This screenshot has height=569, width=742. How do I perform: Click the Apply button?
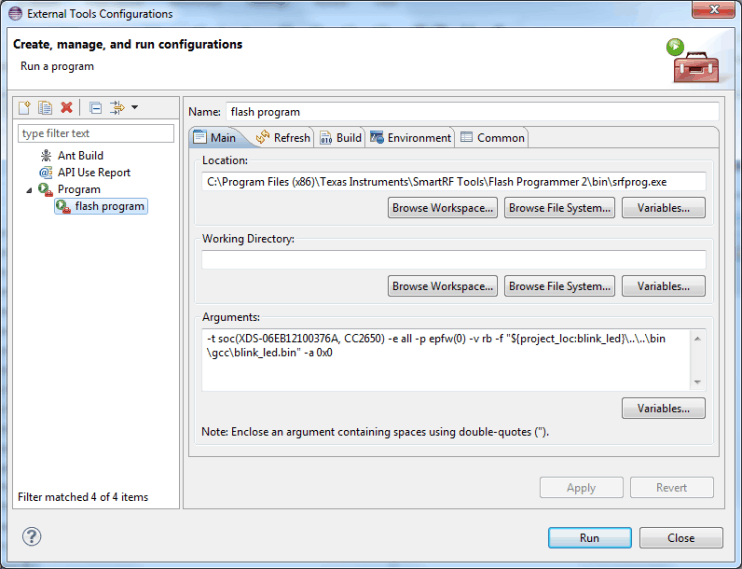tap(581, 488)
